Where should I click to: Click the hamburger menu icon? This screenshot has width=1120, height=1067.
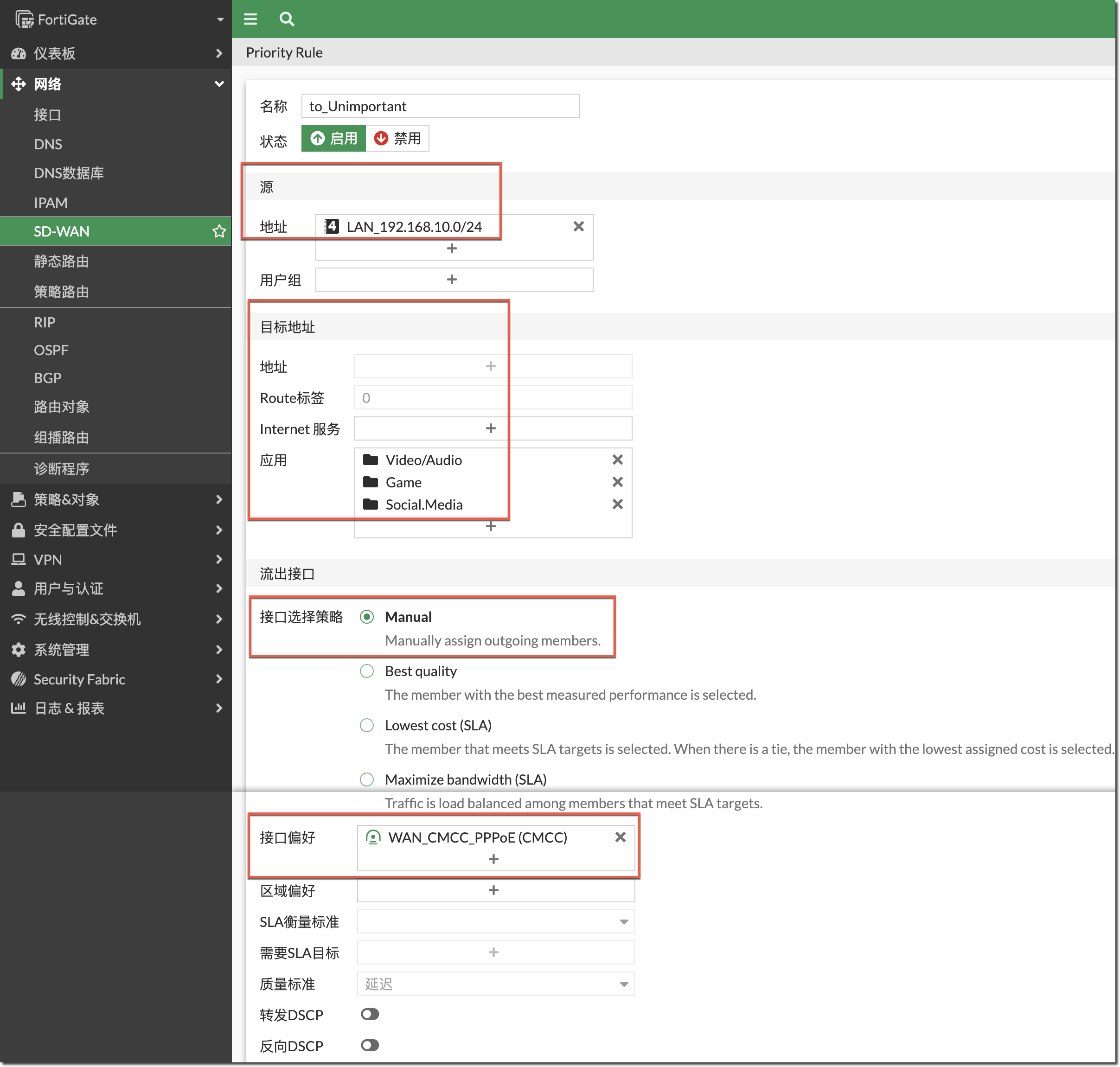(250, 19)
